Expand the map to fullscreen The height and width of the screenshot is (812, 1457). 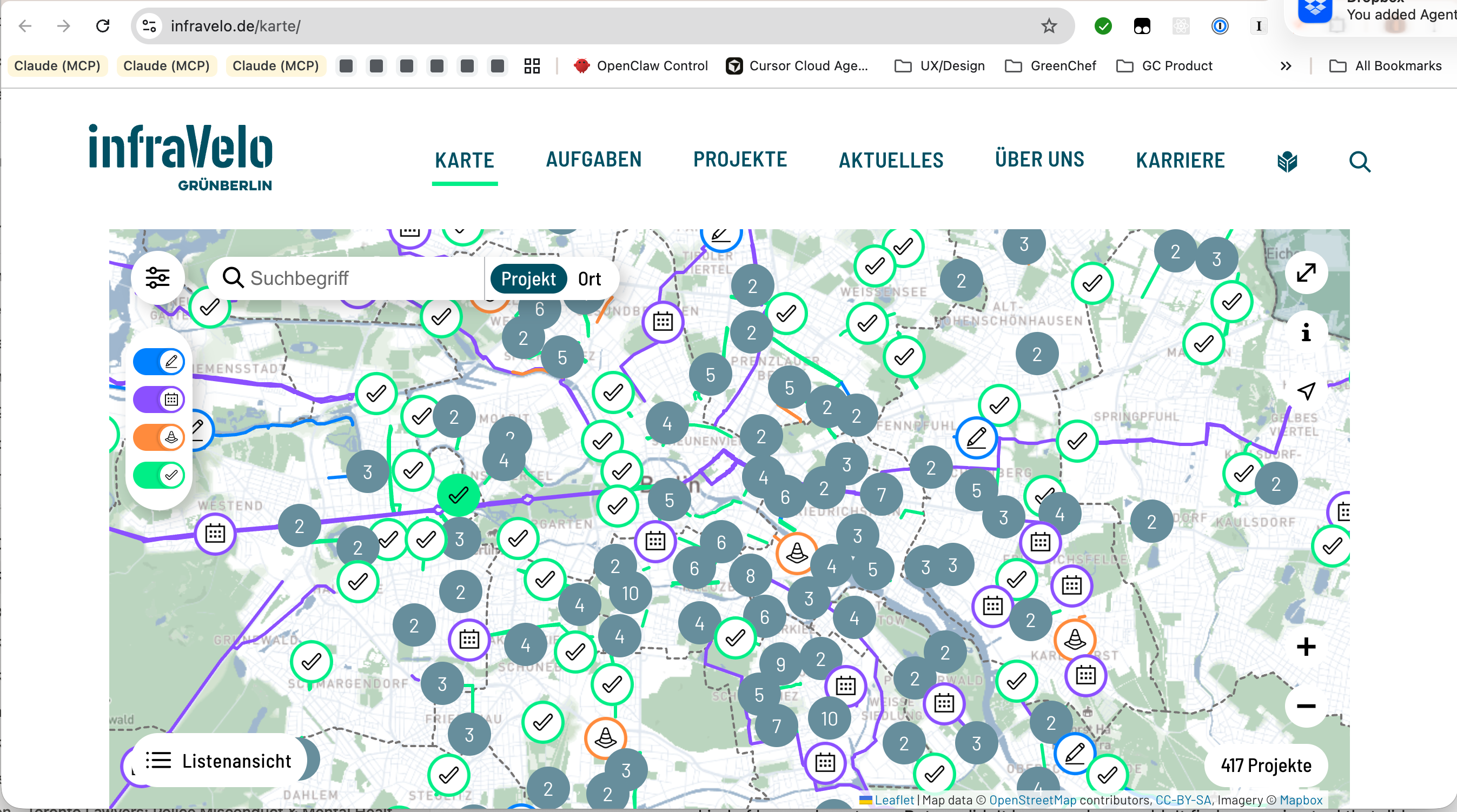1306,273
